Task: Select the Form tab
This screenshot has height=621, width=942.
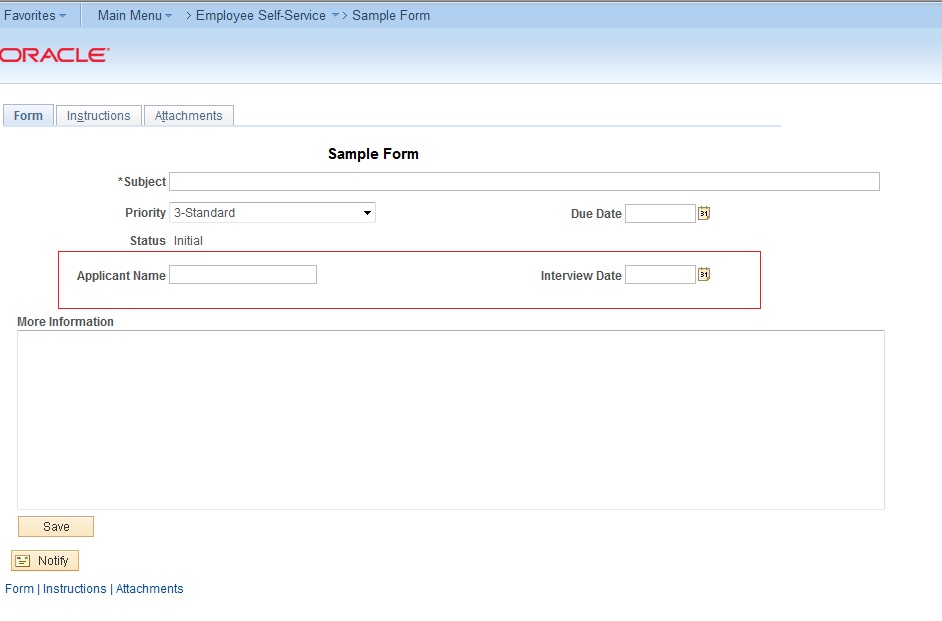Action: pyautogui.click(x=28, y=115)
